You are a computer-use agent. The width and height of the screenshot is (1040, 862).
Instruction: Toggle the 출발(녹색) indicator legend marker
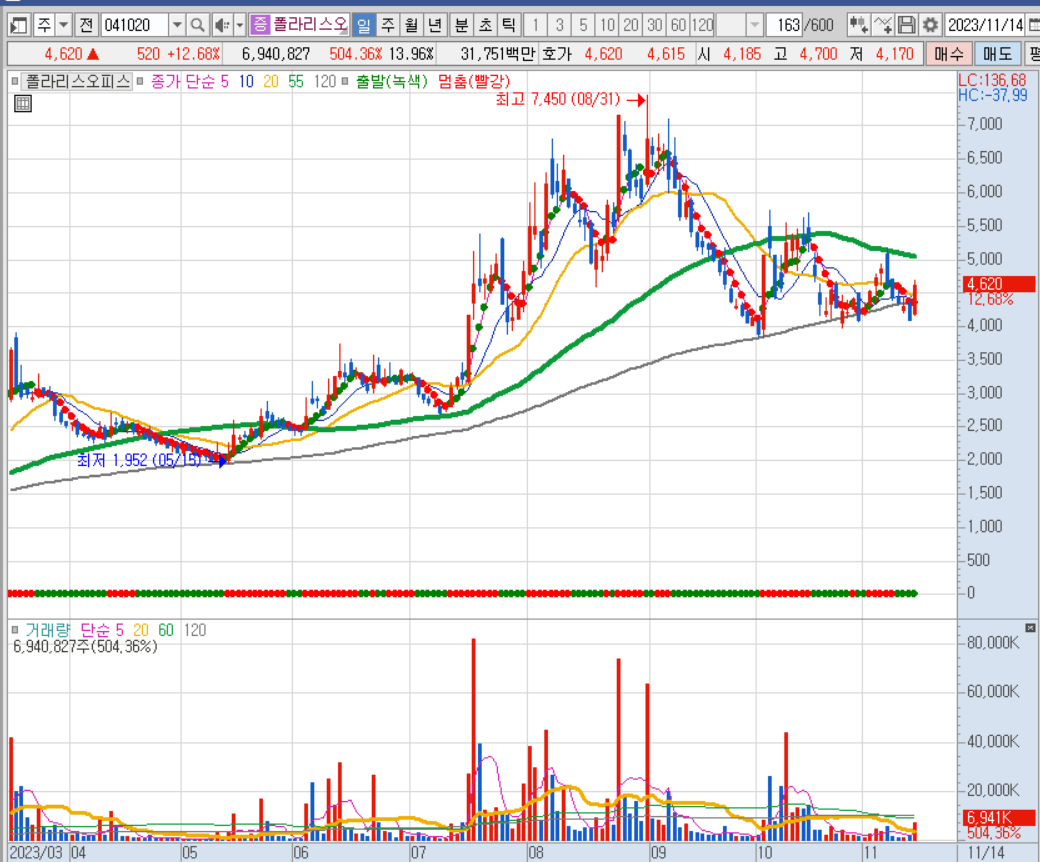[x=344, y=82]
